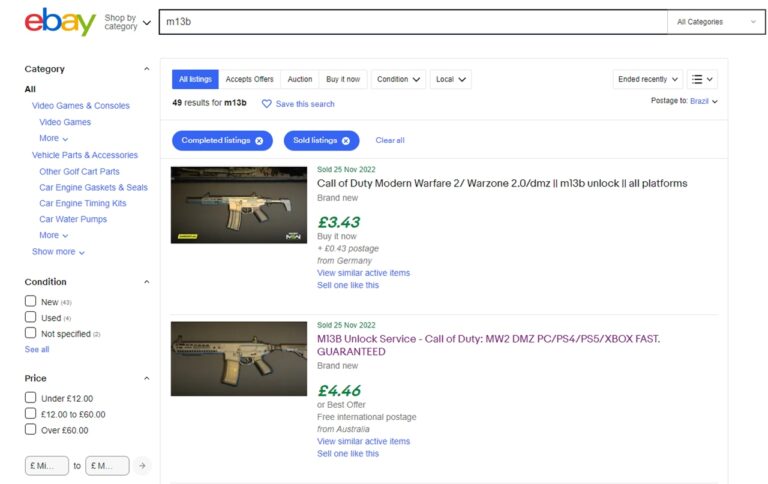Tick the Not specified condition checkbox
Screen dimensions: 768x484
(x=30, y=333)
